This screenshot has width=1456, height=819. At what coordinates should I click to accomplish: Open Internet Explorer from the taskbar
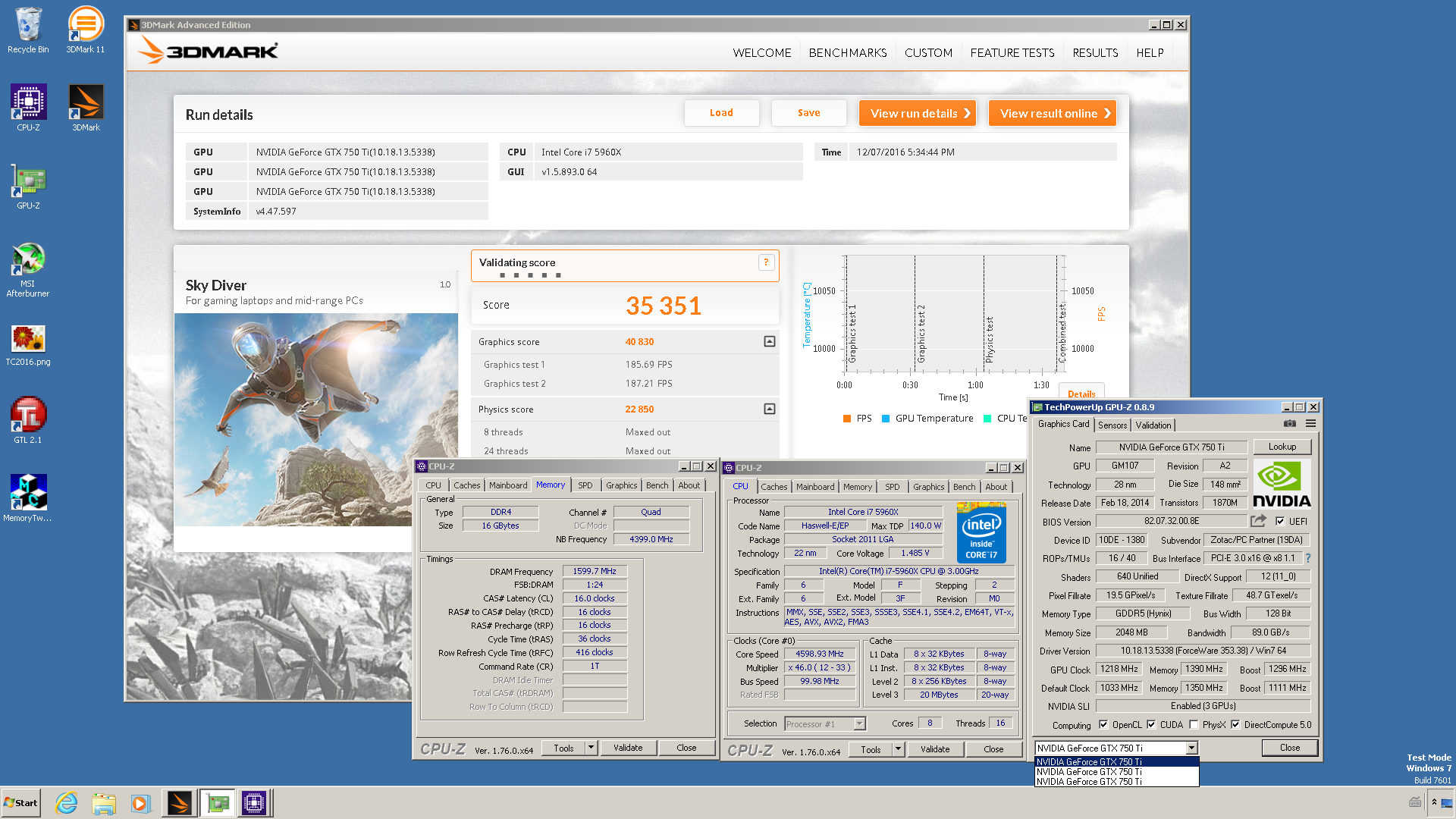coord(67,803)
